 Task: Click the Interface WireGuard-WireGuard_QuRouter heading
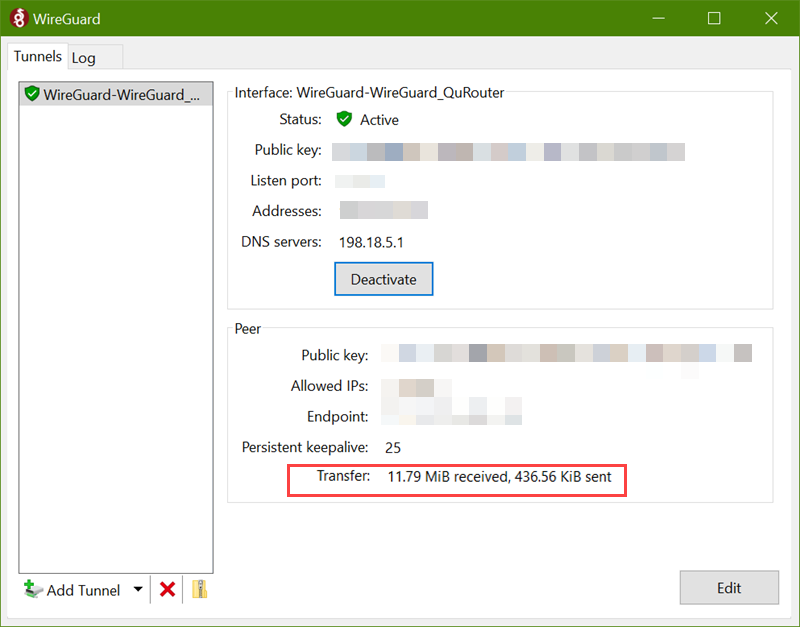(369, 92)
